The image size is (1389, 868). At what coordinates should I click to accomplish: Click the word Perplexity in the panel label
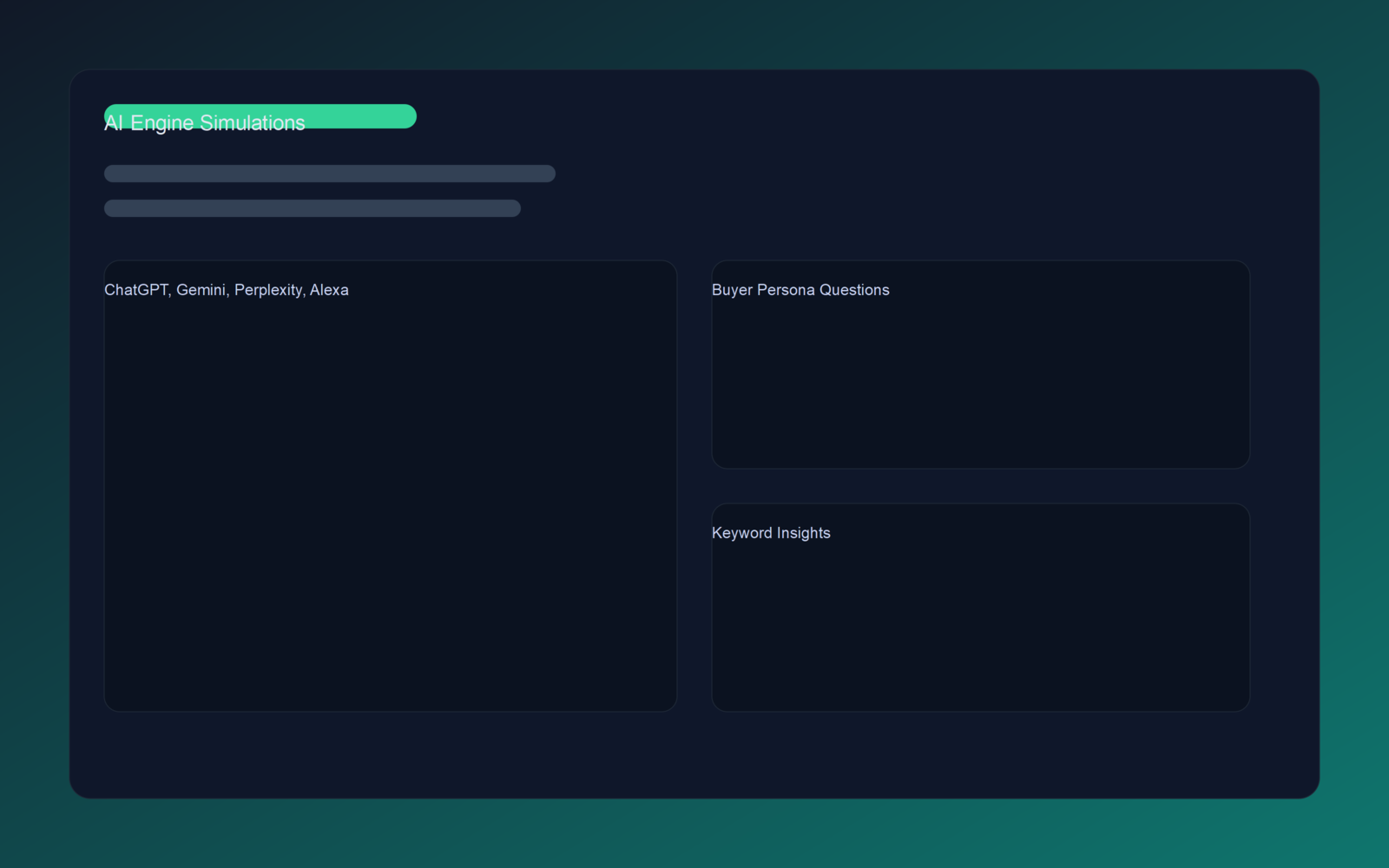tap(269, 290)
